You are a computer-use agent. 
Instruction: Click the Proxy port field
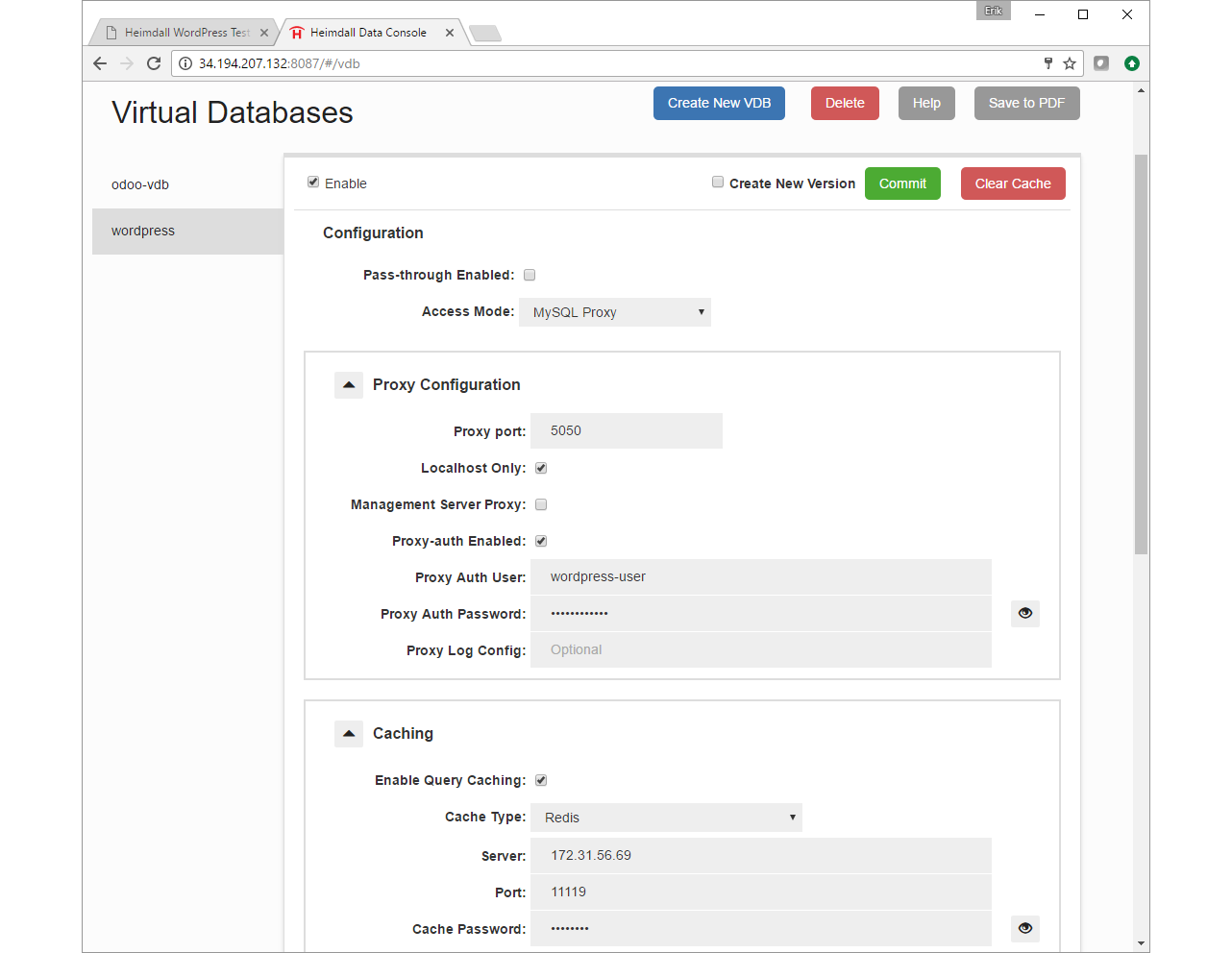pyautogui.click(x=627, y=430)
